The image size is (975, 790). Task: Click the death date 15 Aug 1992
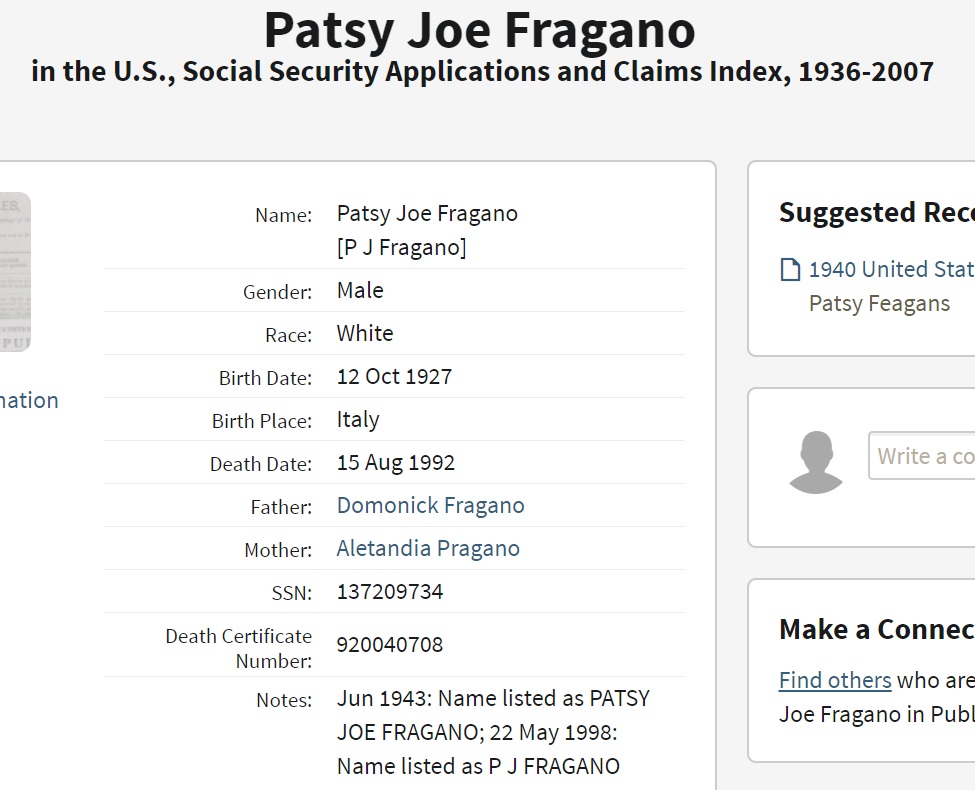tap(396, 463)
